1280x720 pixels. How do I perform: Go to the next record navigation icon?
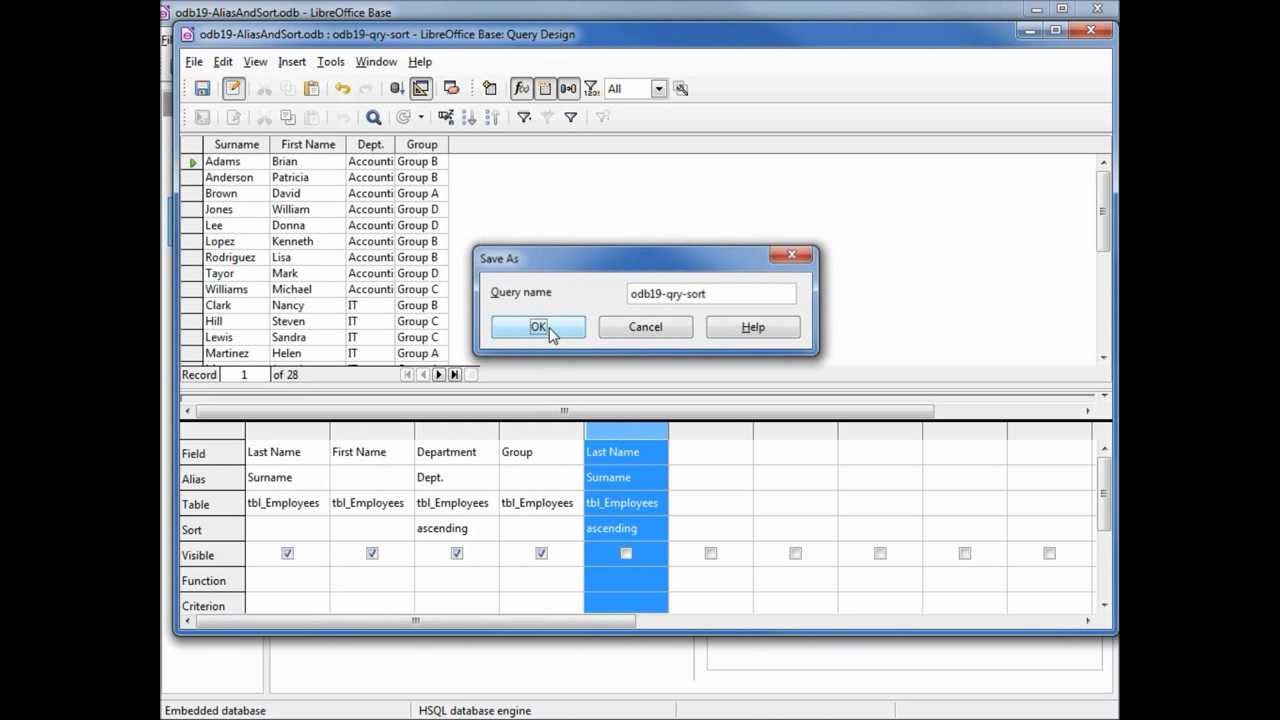pyautogui.click(x=439, y=374)
